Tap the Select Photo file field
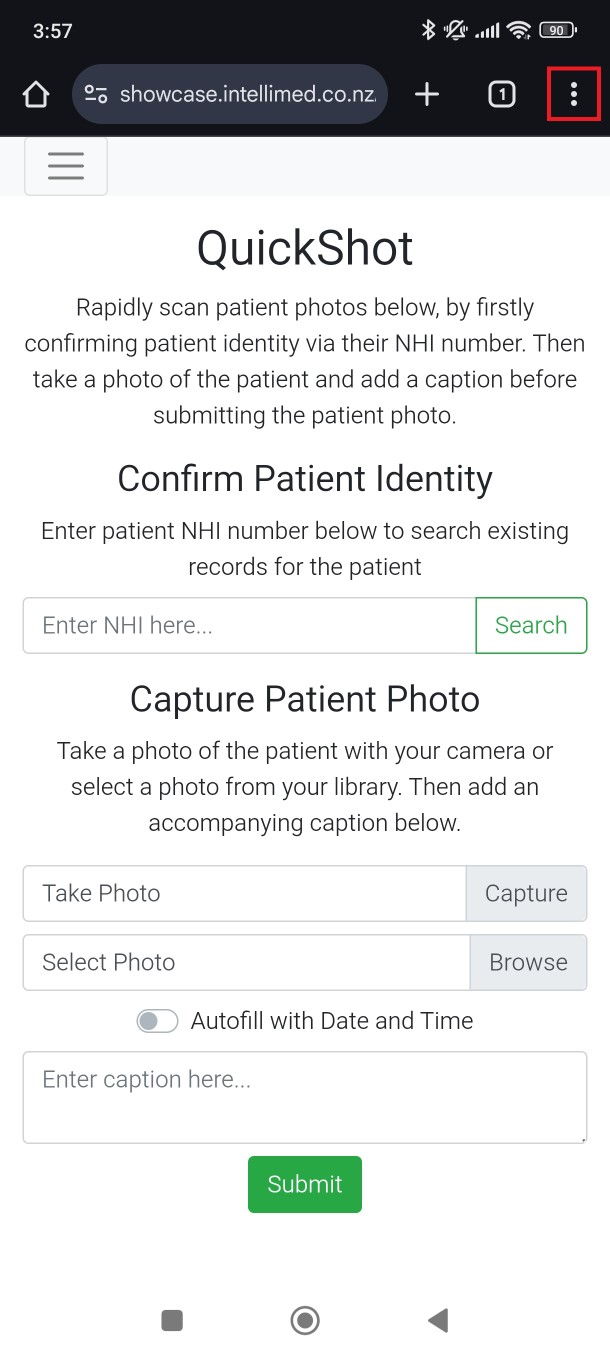610x1356 pixels. pyautogui.click(x=246, y=962)
